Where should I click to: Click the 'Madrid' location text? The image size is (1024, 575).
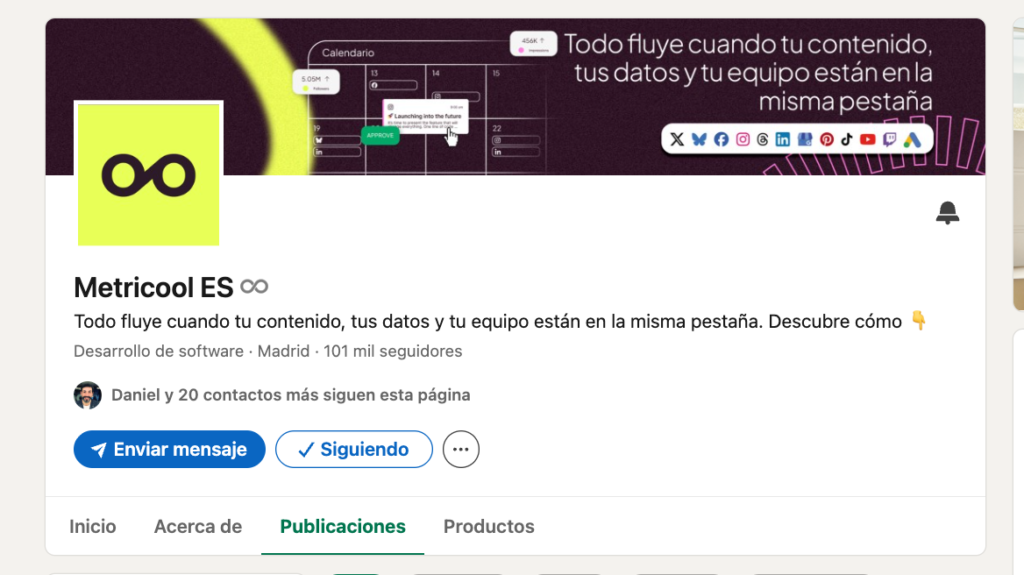click(x=283, y=351)
